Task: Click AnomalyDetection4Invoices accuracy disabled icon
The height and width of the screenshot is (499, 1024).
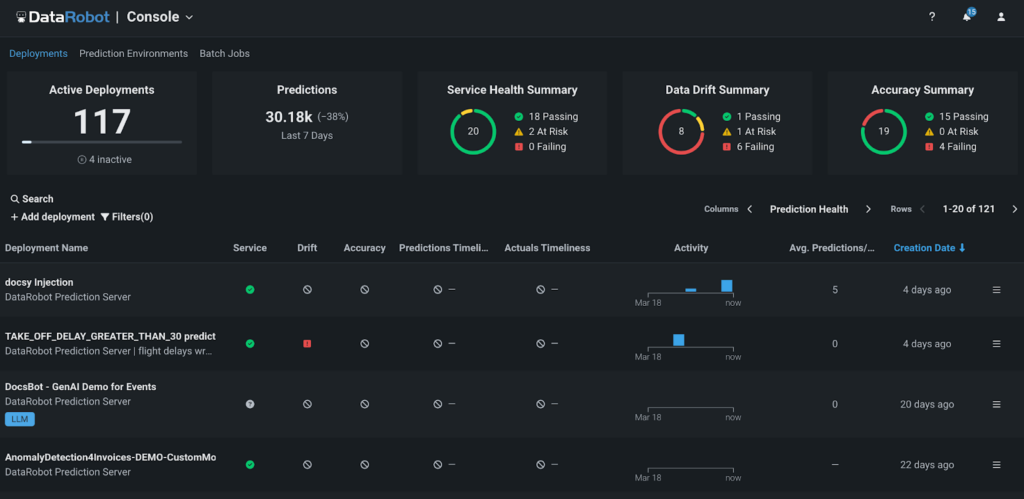Action: (x=364, y=465)
